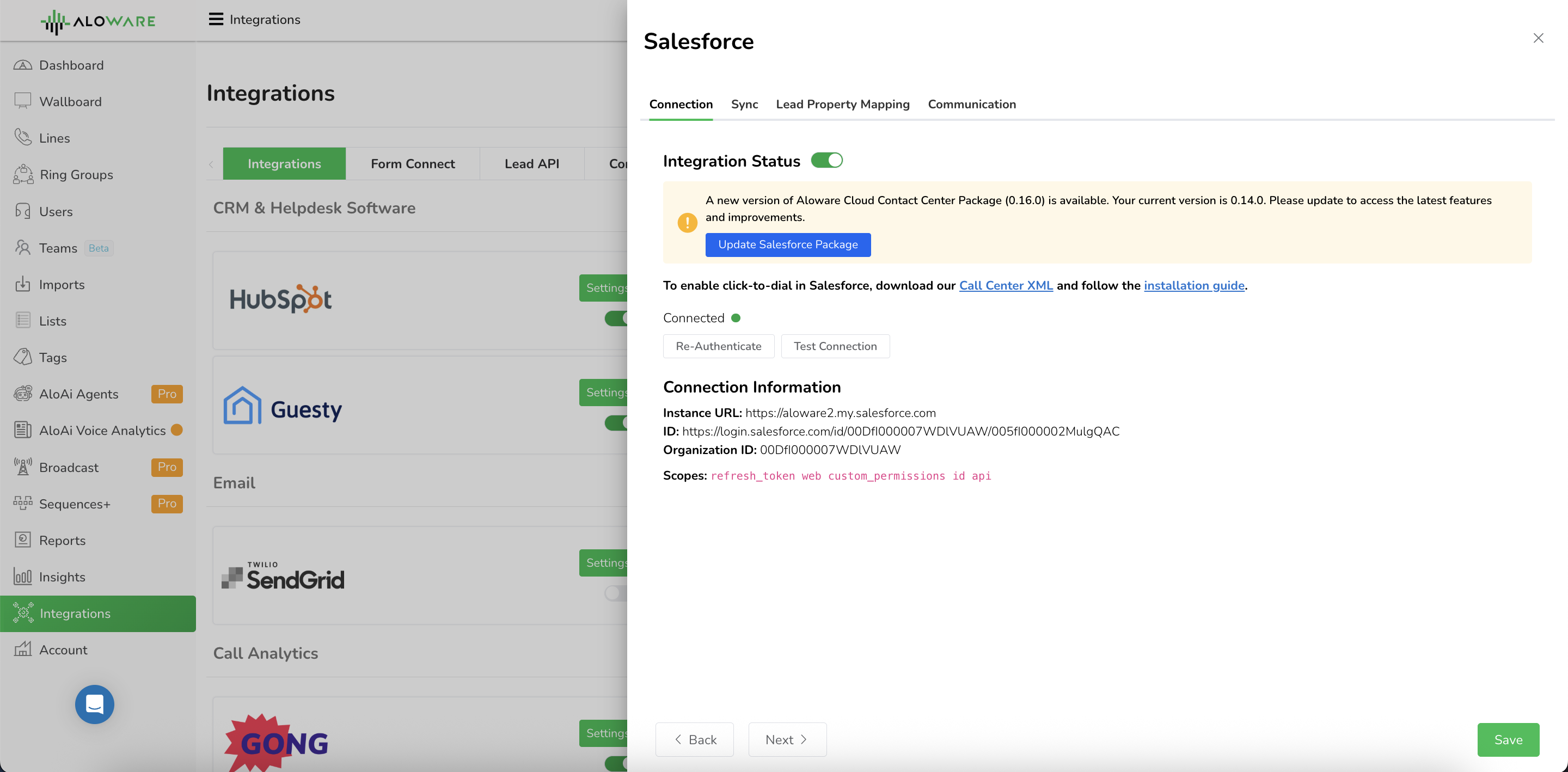Open the Account icon in sidebar
1568x772 pixels.
22,650
